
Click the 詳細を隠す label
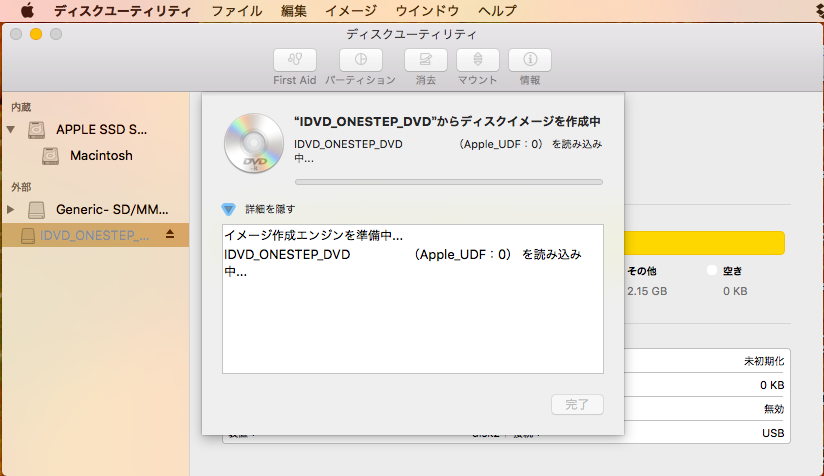[270, 209]
